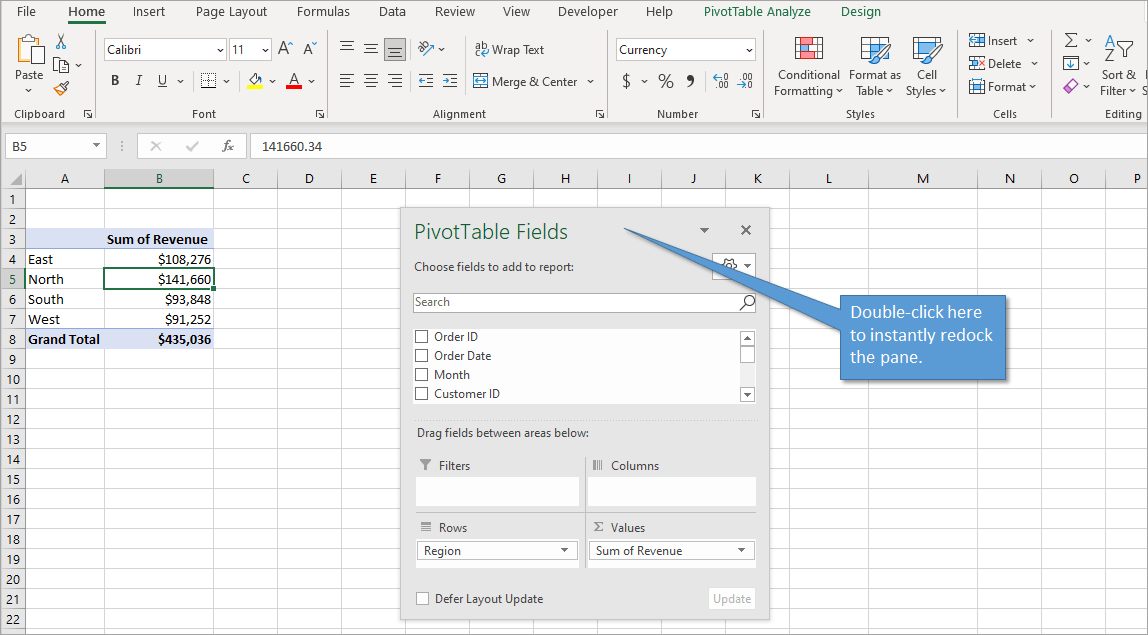The height and width of the screenshot is (635, 1148).
Task: Click the Cut scissors icon
Action: click(61, 42)
